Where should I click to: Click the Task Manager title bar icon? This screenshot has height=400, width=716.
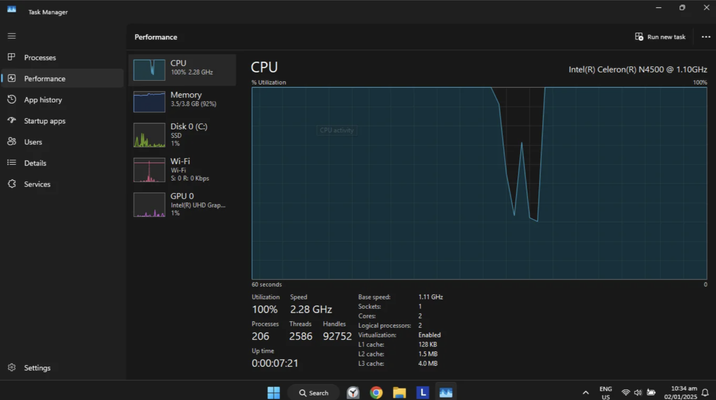tap(12, 10)
